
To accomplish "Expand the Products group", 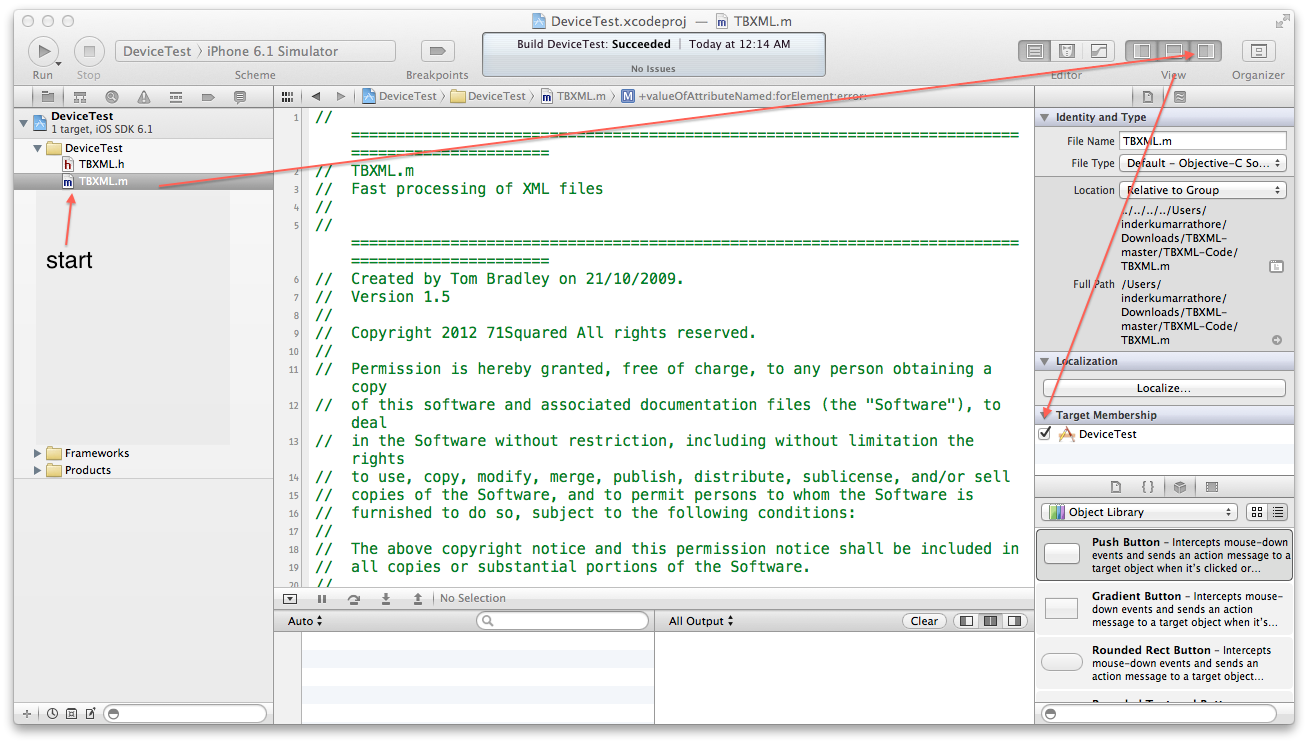I will 38,470.
